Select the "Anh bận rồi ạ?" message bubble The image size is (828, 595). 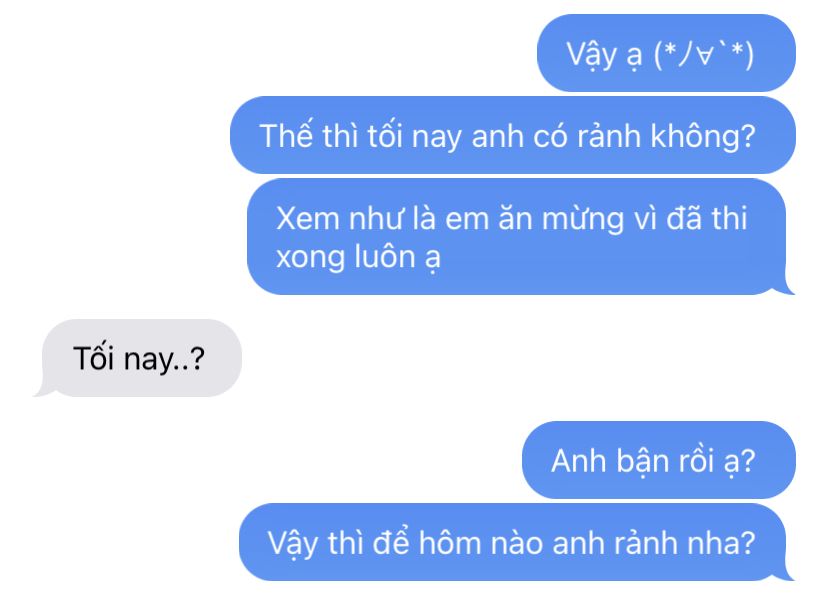[x=658, y=460]
